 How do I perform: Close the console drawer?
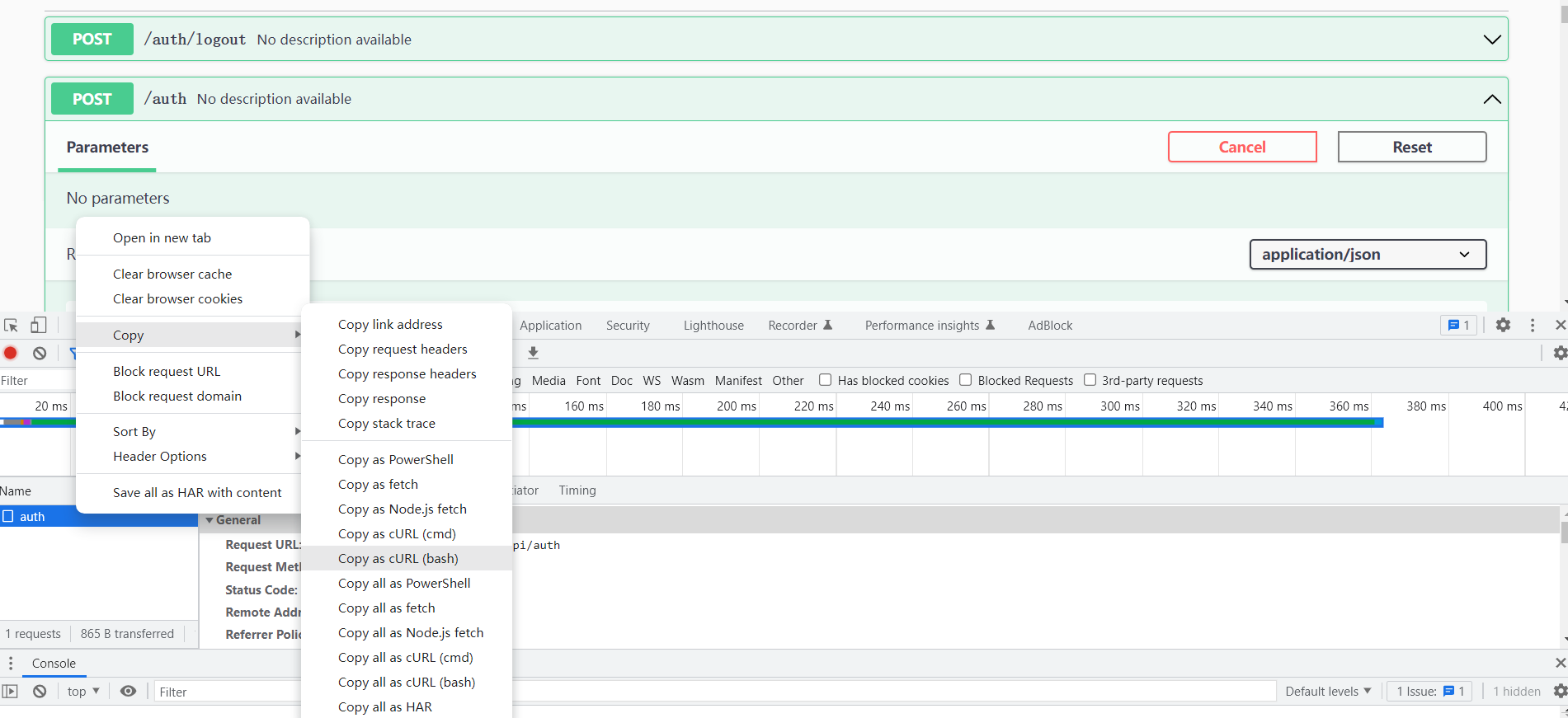click(x=1560, y=664)
